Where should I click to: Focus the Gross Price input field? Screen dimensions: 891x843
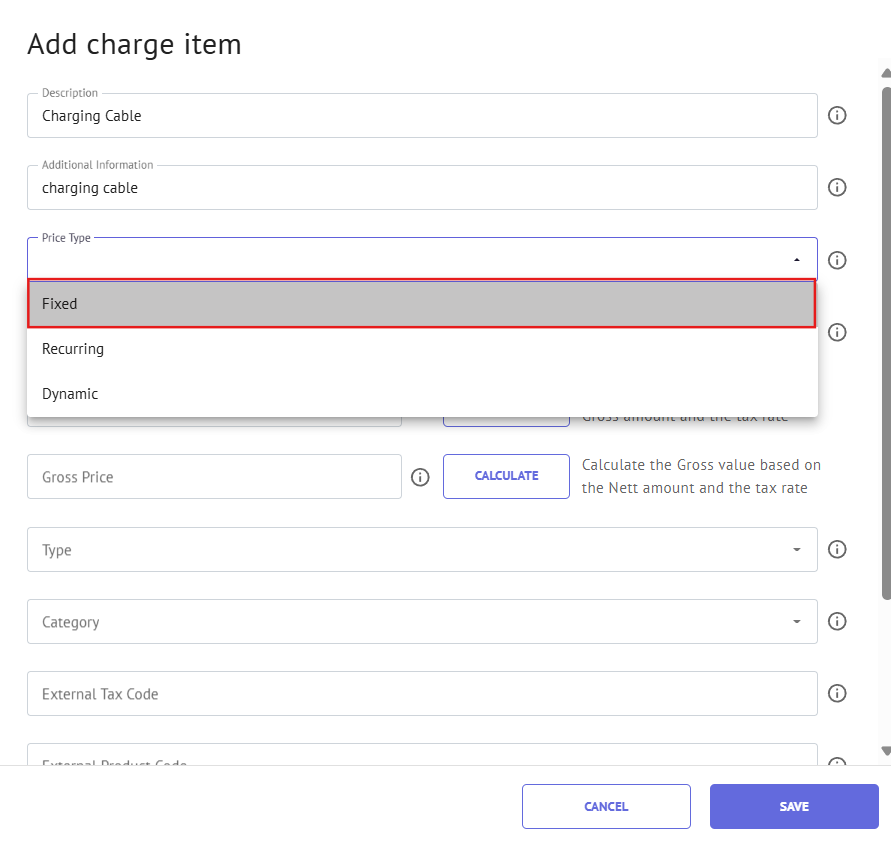(214, 477)
